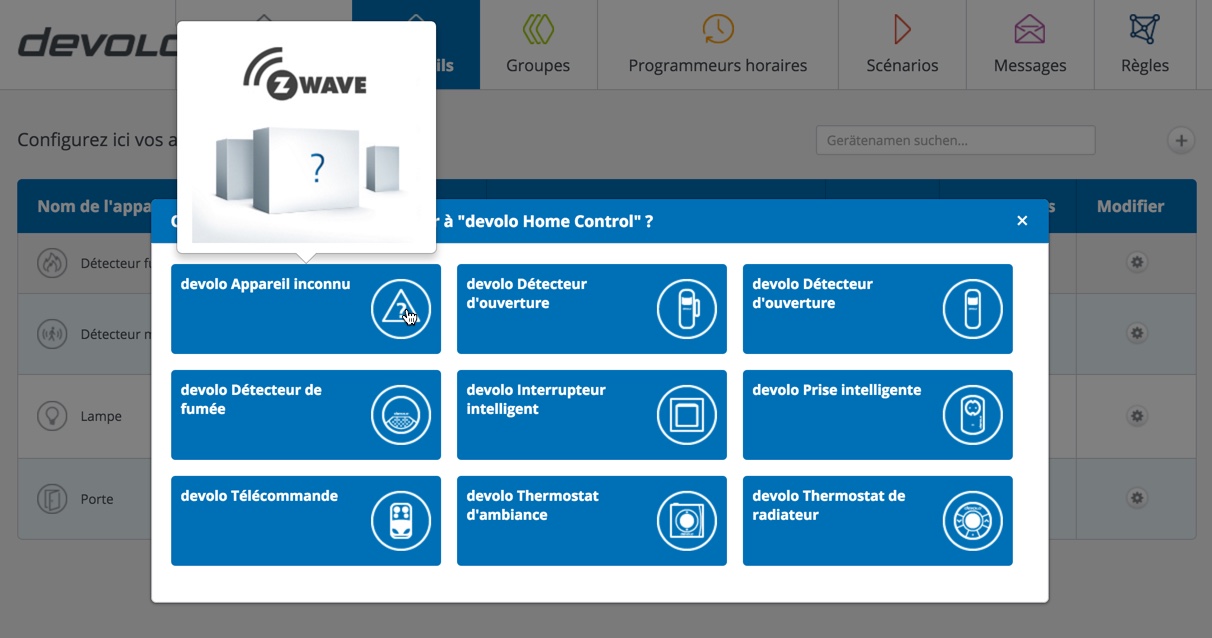Add a devolo Prise intelligente device

877,414
